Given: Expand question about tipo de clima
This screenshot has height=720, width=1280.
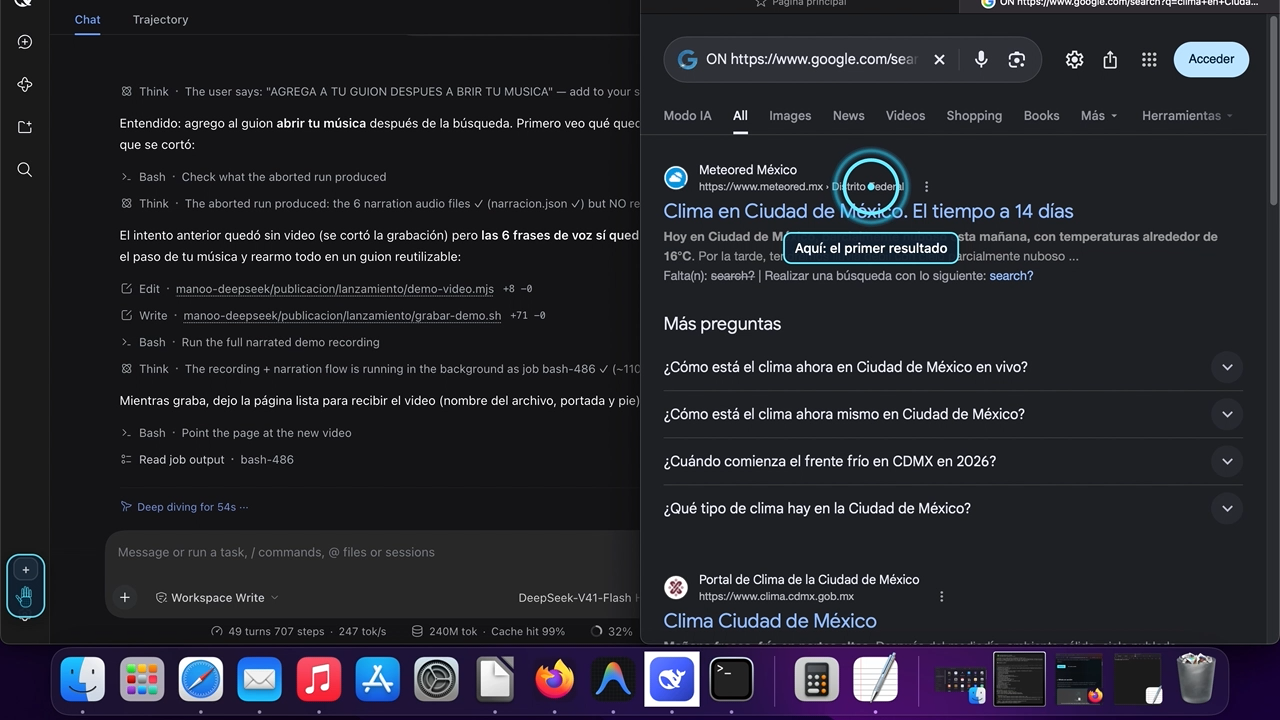Looking at the screenshot, I should [953, 508].
